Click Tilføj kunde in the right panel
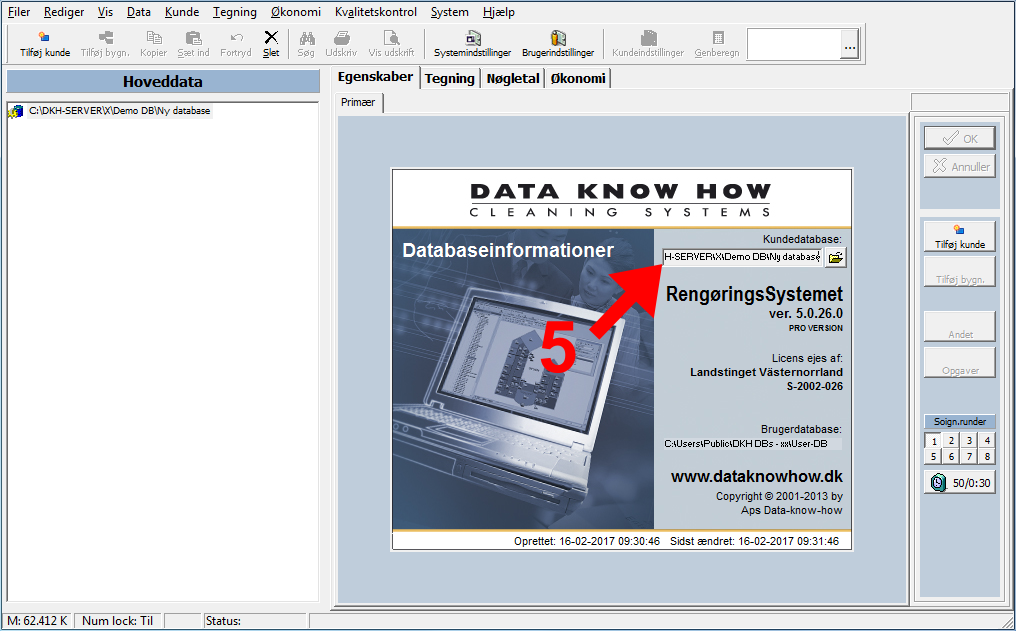 [960, 236]
